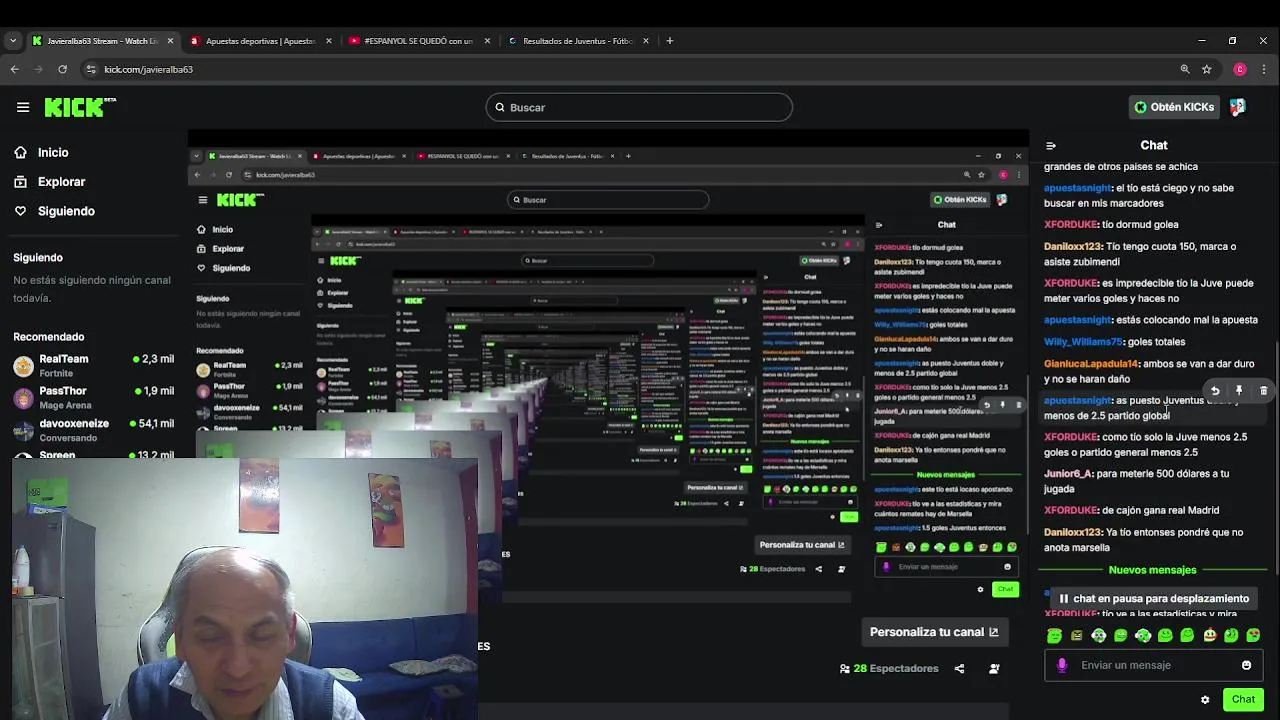Reload the page
This screenshot has width=1280, height=720.
(x=62, y=69)
